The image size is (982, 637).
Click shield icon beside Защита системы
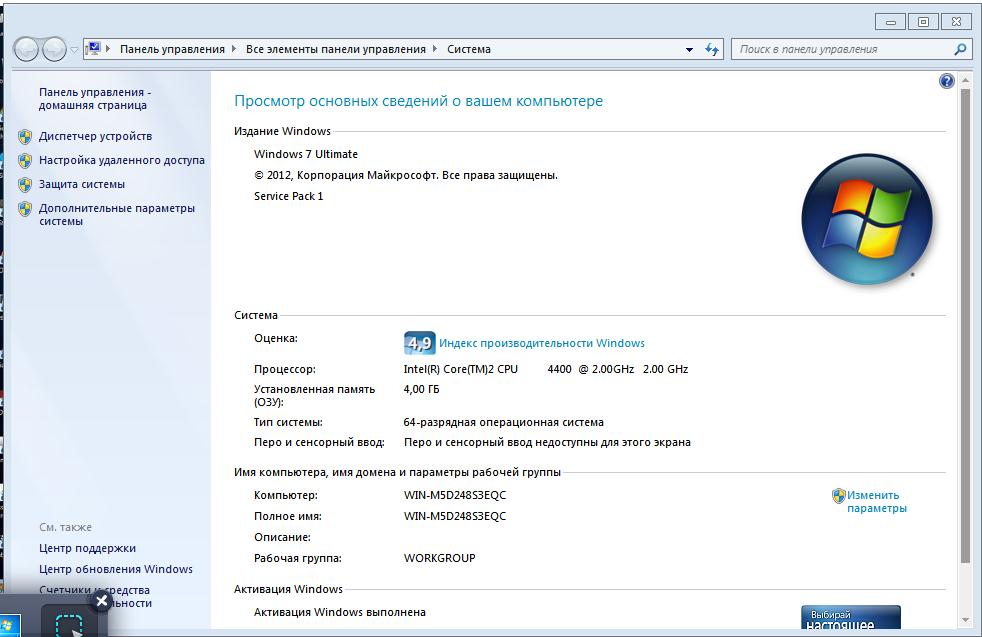click(25, 185)
